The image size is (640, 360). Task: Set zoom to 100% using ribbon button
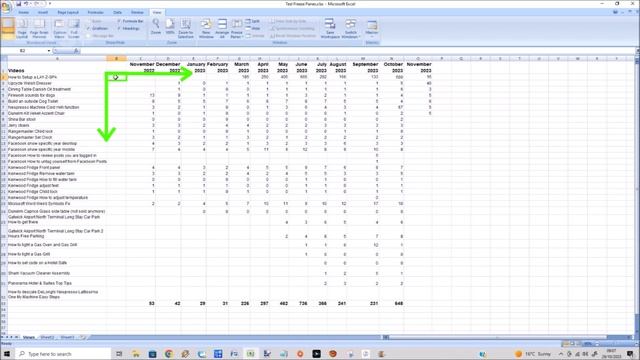pyautogui.click(x=170, y=27)
